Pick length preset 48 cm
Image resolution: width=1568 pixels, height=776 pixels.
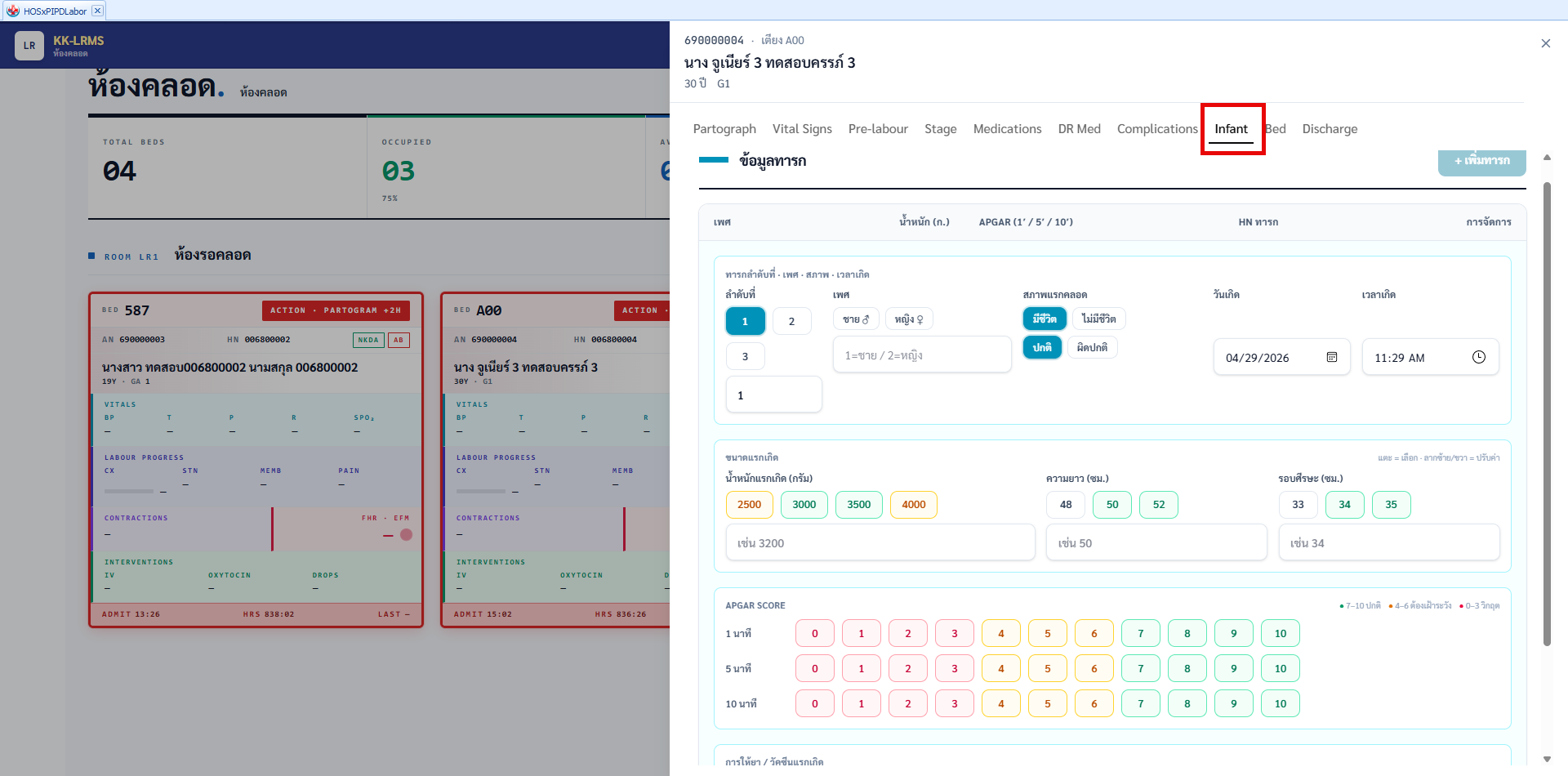[x=1066, y=505]
